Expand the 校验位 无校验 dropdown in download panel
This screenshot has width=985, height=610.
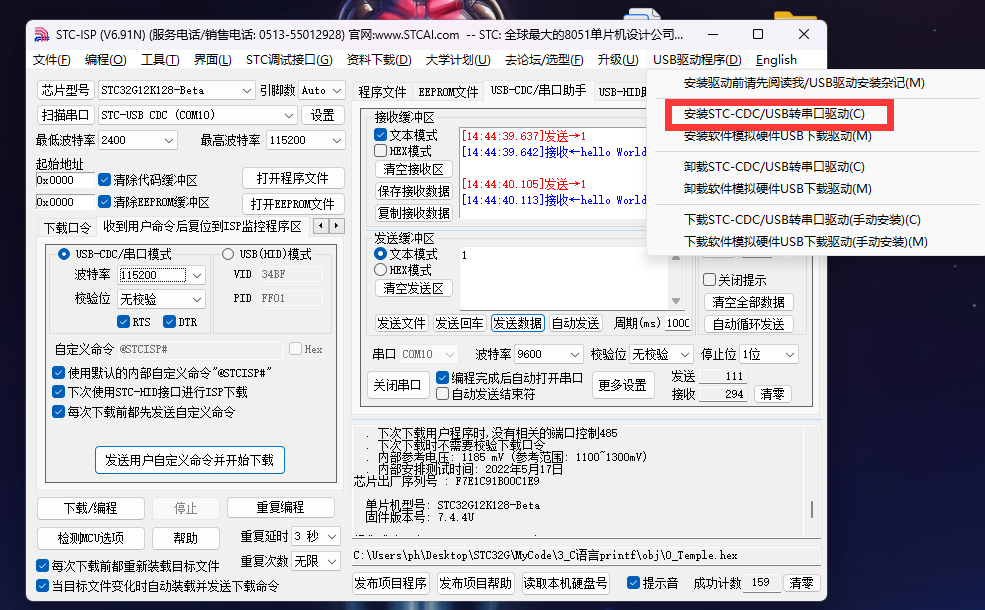click(x=197, y=300)
